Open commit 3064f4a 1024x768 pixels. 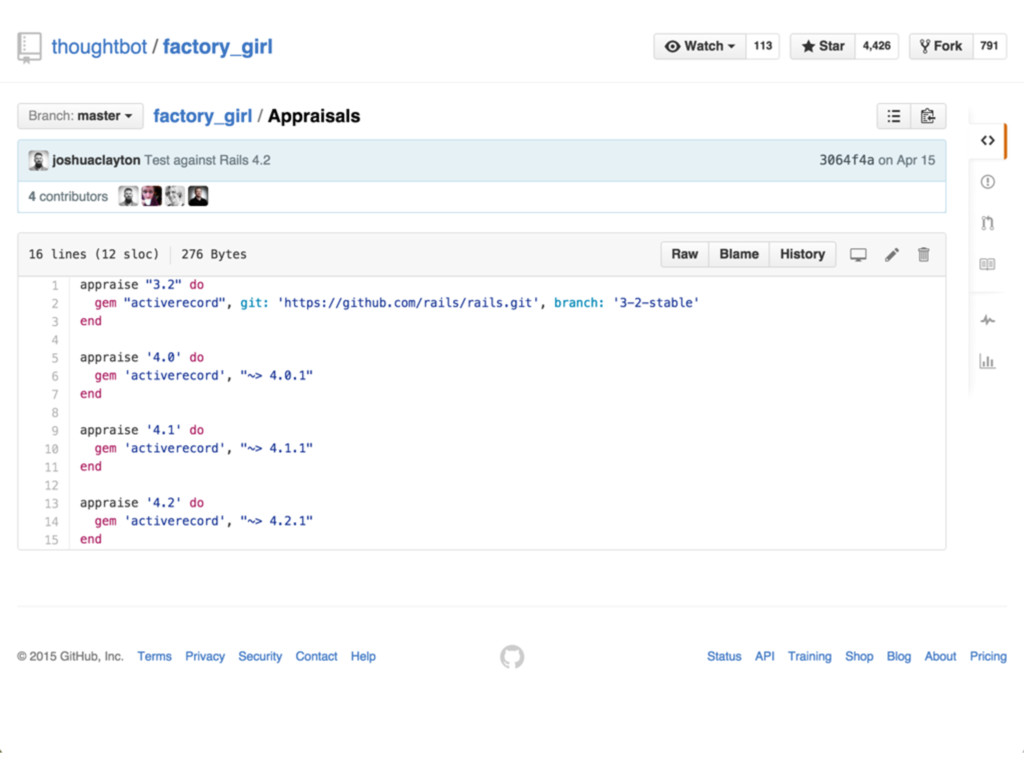click(846, 160)
